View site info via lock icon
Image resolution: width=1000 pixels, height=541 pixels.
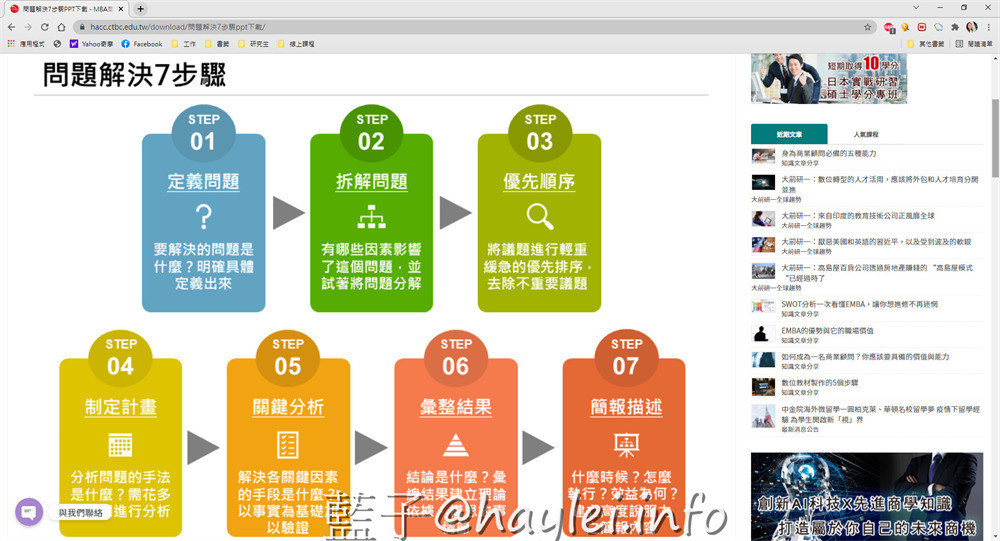click(x=82, y=27)
